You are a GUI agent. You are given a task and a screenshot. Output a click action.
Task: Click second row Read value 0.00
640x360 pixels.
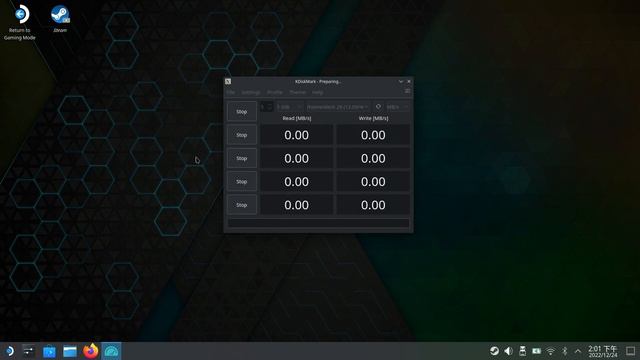pyautogui.click(x=296, y=158)
